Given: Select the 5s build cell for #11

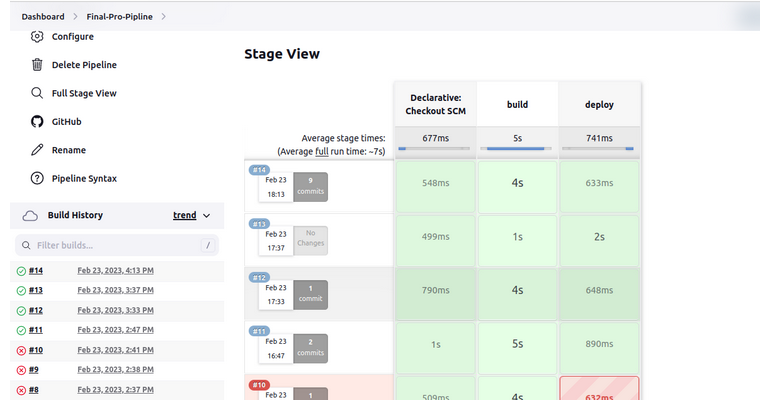Looking at the screenshot, I should tap(517, 348).
